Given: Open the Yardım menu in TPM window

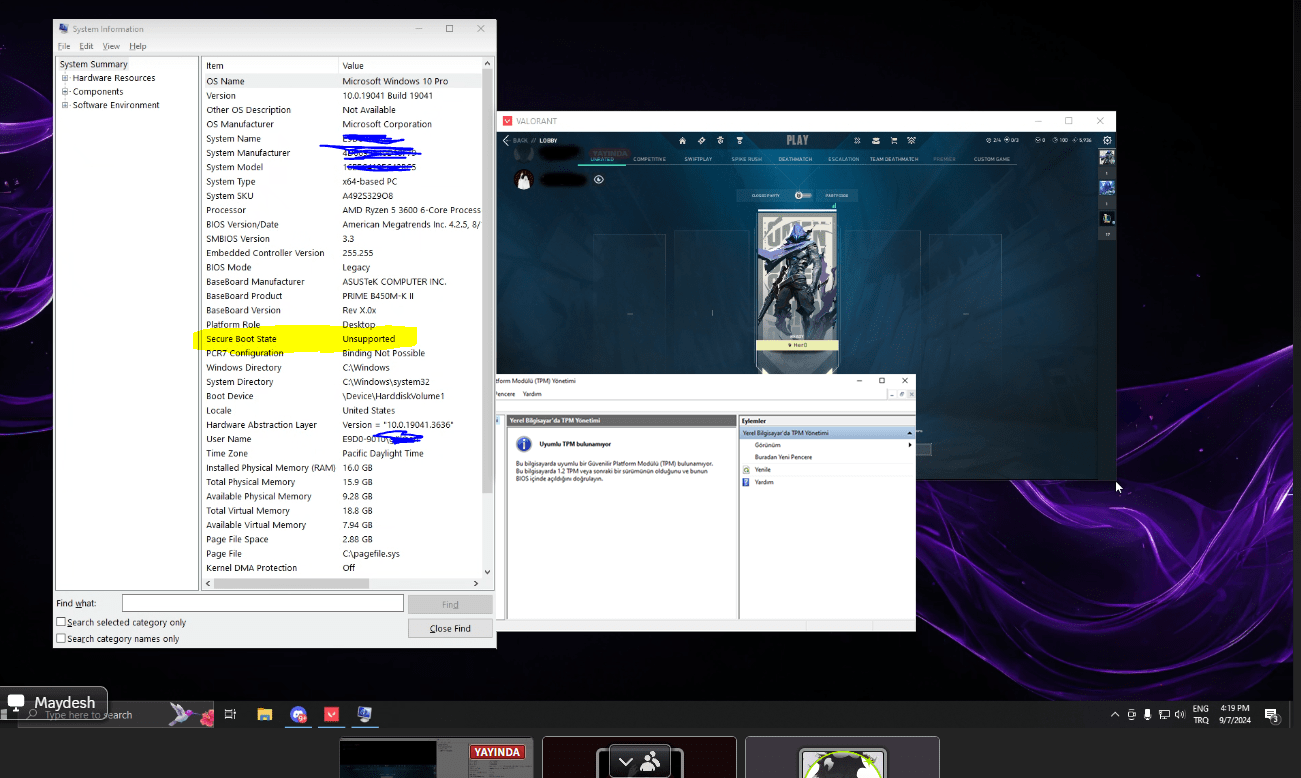Looking at the screenshot, I should point(532,394).
